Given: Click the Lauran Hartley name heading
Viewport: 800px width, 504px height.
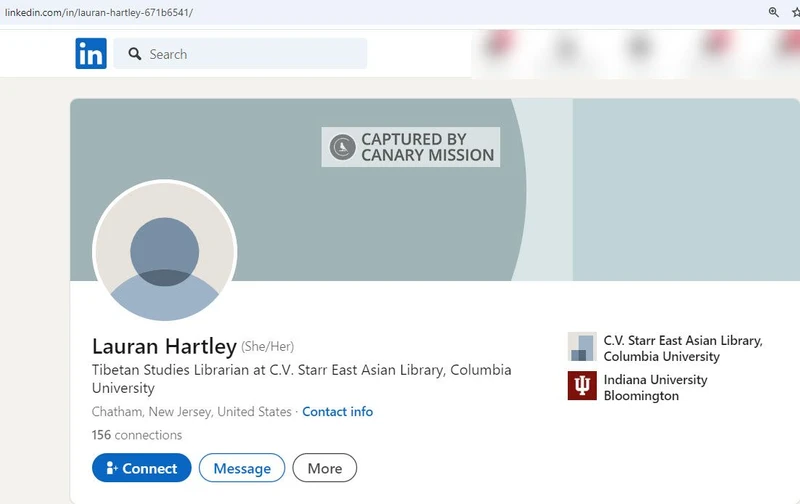Looking at the screenshot, I should [164, 346].
